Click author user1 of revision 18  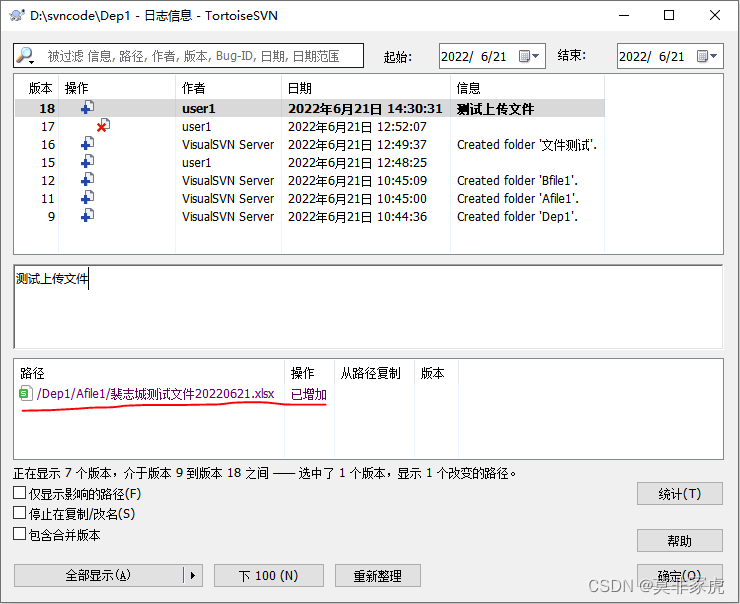tap(199, 109)
